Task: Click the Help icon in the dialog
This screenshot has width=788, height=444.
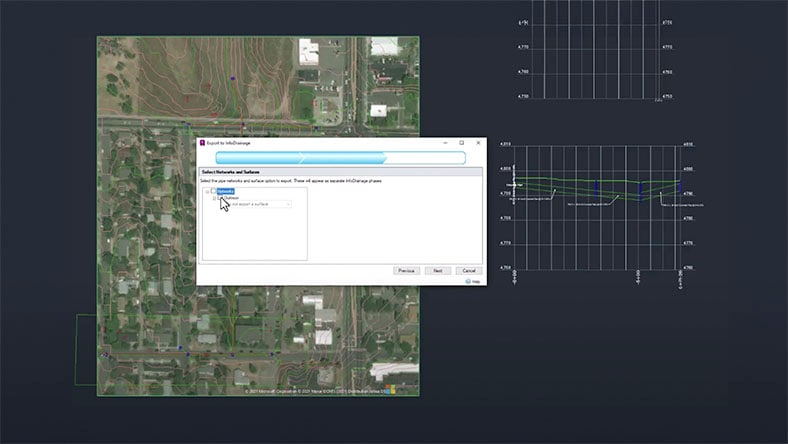Action: (468, 281)
